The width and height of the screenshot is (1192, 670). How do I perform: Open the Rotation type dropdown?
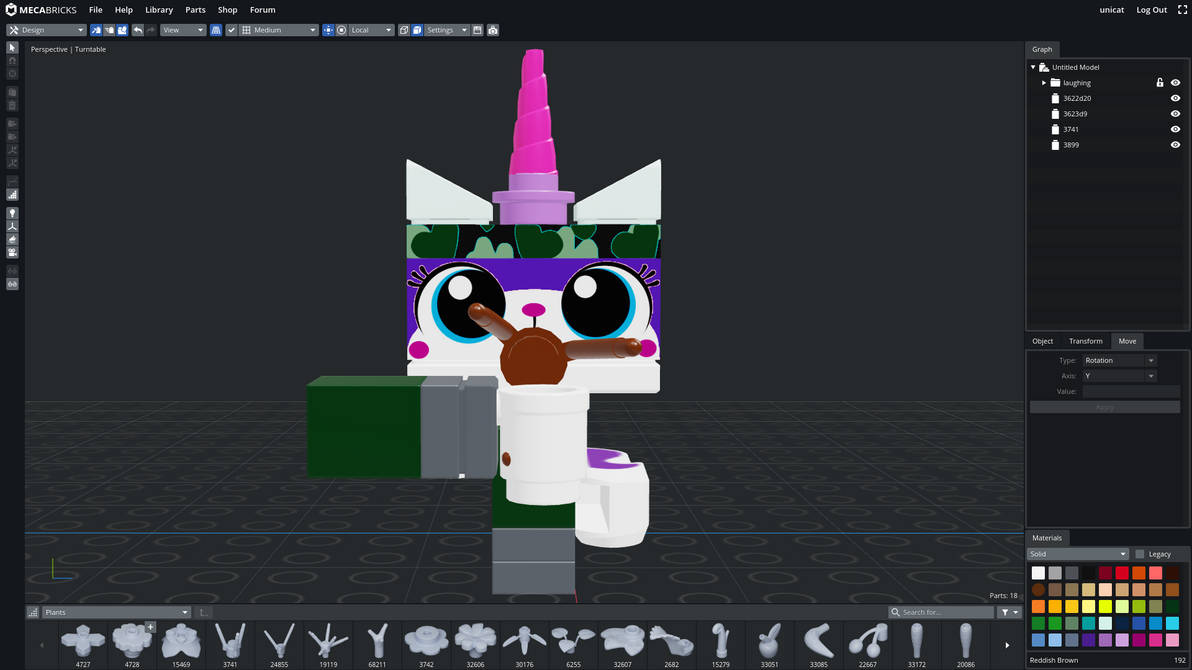tap(1119, 360)
